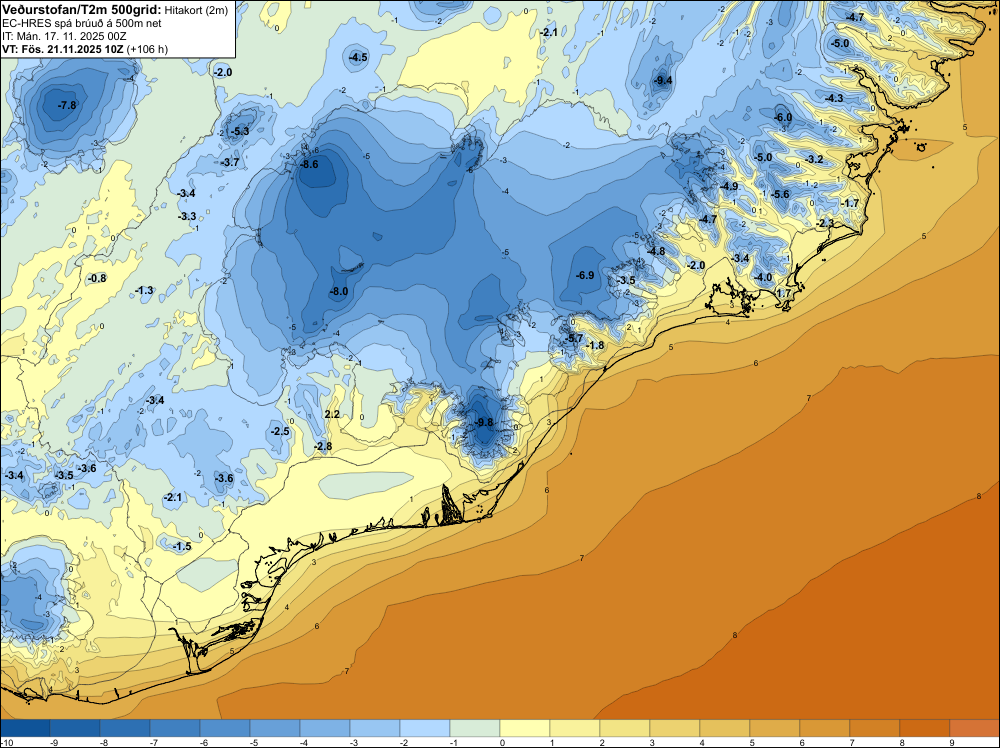
Task: Click the VT: Fös. 21.11.2025 10Z valid time line
Action: click(x=85, y=49)
